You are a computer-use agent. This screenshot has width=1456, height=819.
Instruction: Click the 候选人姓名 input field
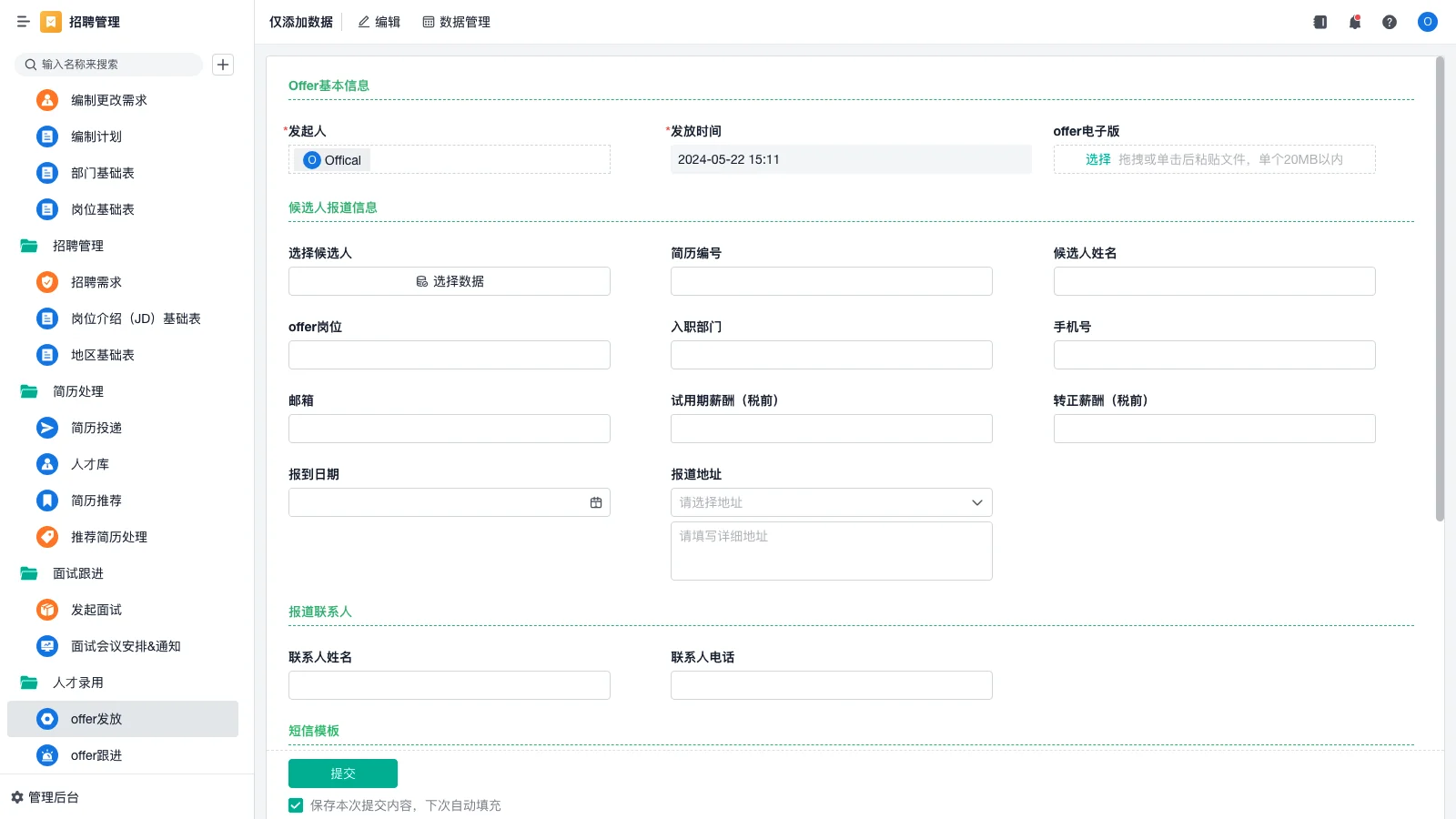[1214, 281]
